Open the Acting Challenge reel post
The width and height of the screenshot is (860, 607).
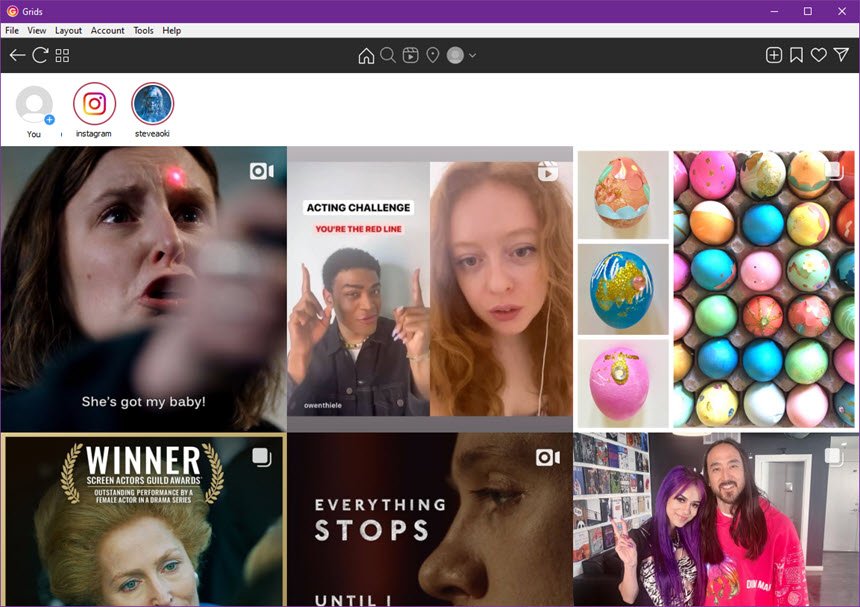[429, 288]
